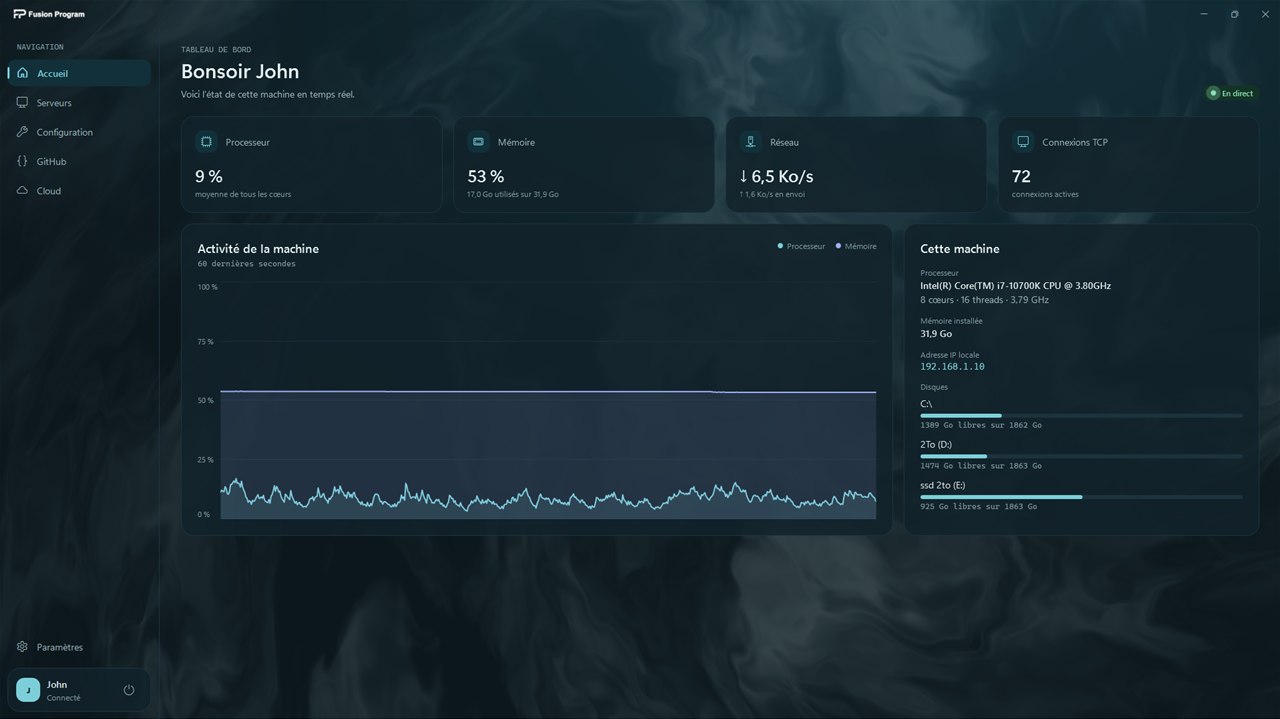
Task: Click the 9 % processor value
Action: coord(209,176)
